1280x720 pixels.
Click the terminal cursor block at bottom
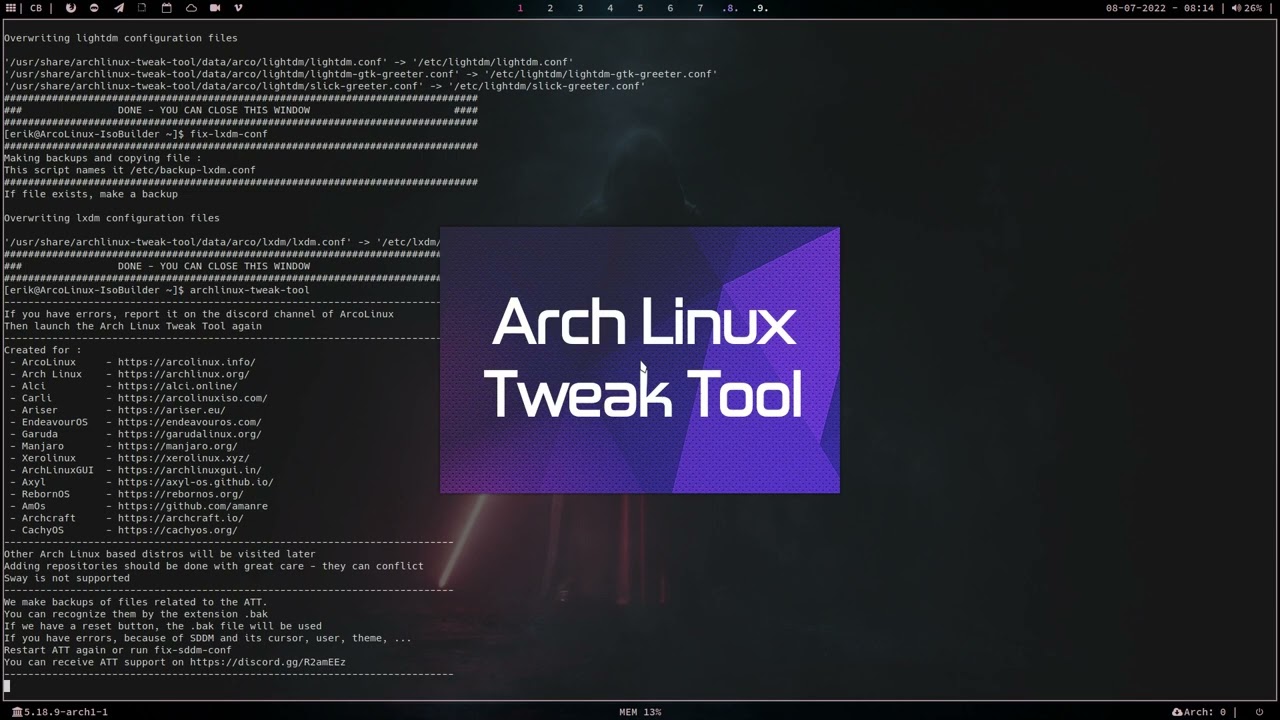coord(7,686)
